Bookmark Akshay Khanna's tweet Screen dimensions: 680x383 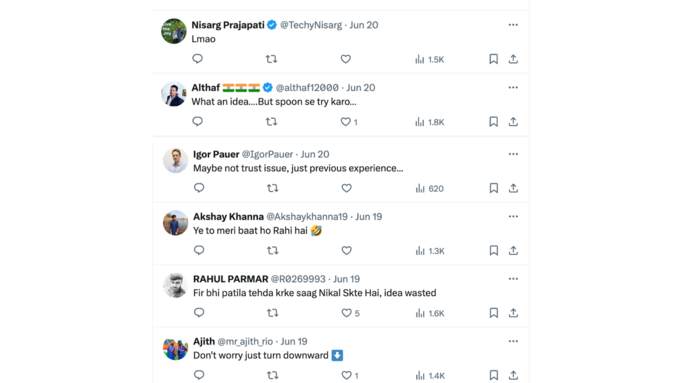(x=494, y=250)
